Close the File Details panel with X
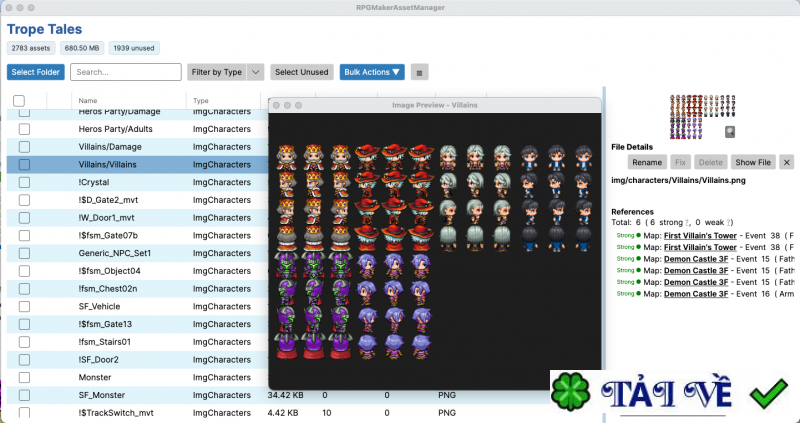The height and width of the screenshot is (423, 800). point(786,162)
